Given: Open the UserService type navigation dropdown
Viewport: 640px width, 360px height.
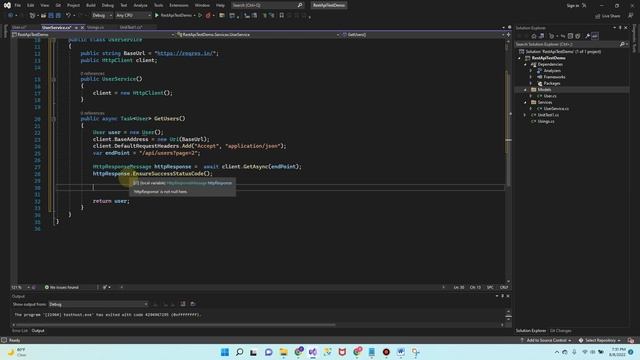Looking at the screenshot, I should click(x=258, y=35).
